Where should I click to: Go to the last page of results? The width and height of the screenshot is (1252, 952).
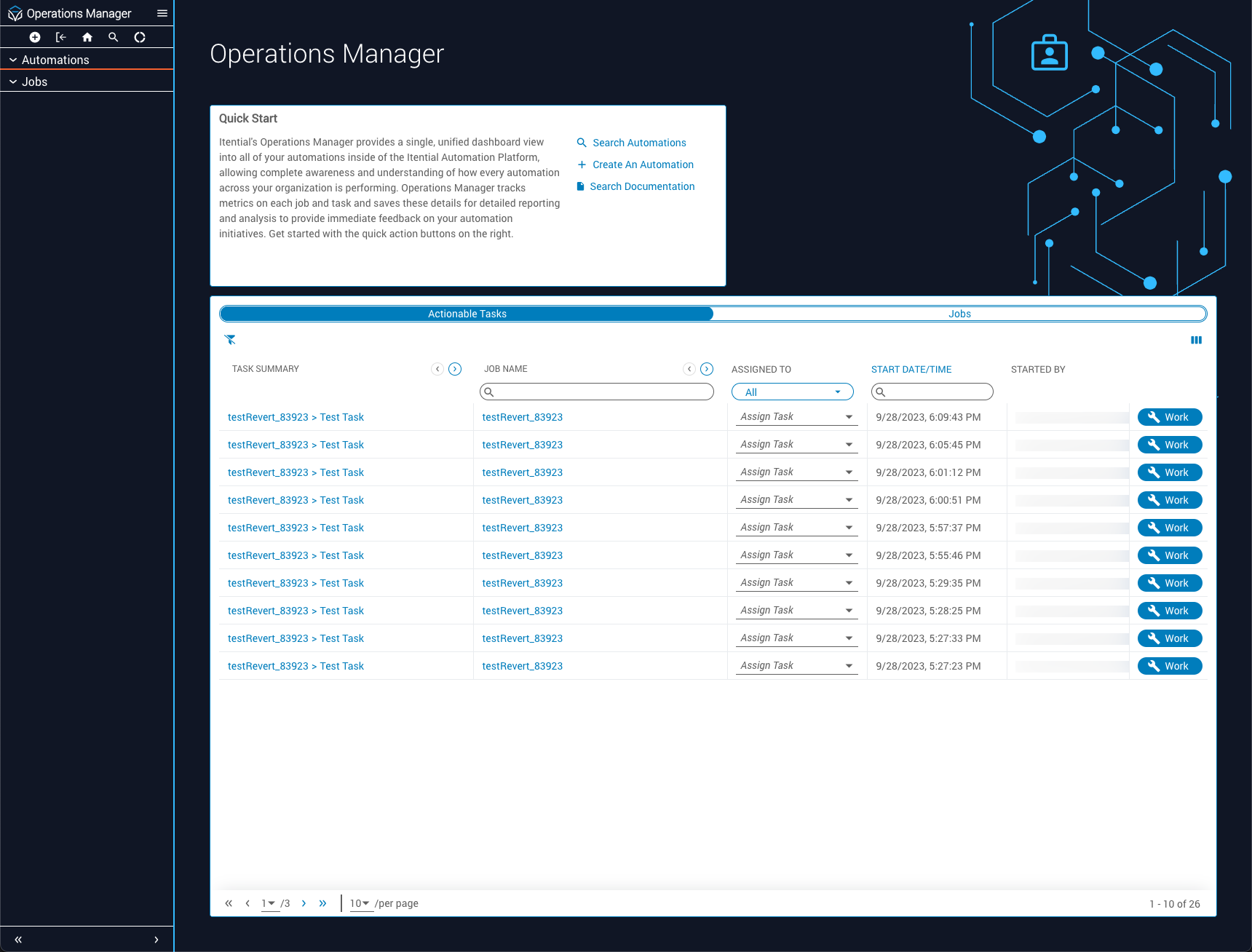[x=322, y=903]
